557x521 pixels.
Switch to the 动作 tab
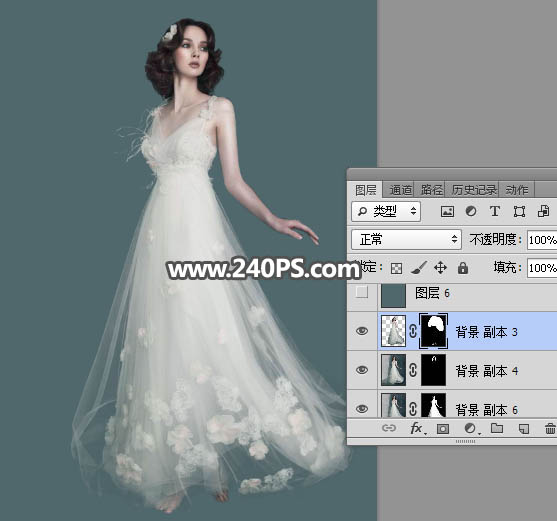point(517,190)
